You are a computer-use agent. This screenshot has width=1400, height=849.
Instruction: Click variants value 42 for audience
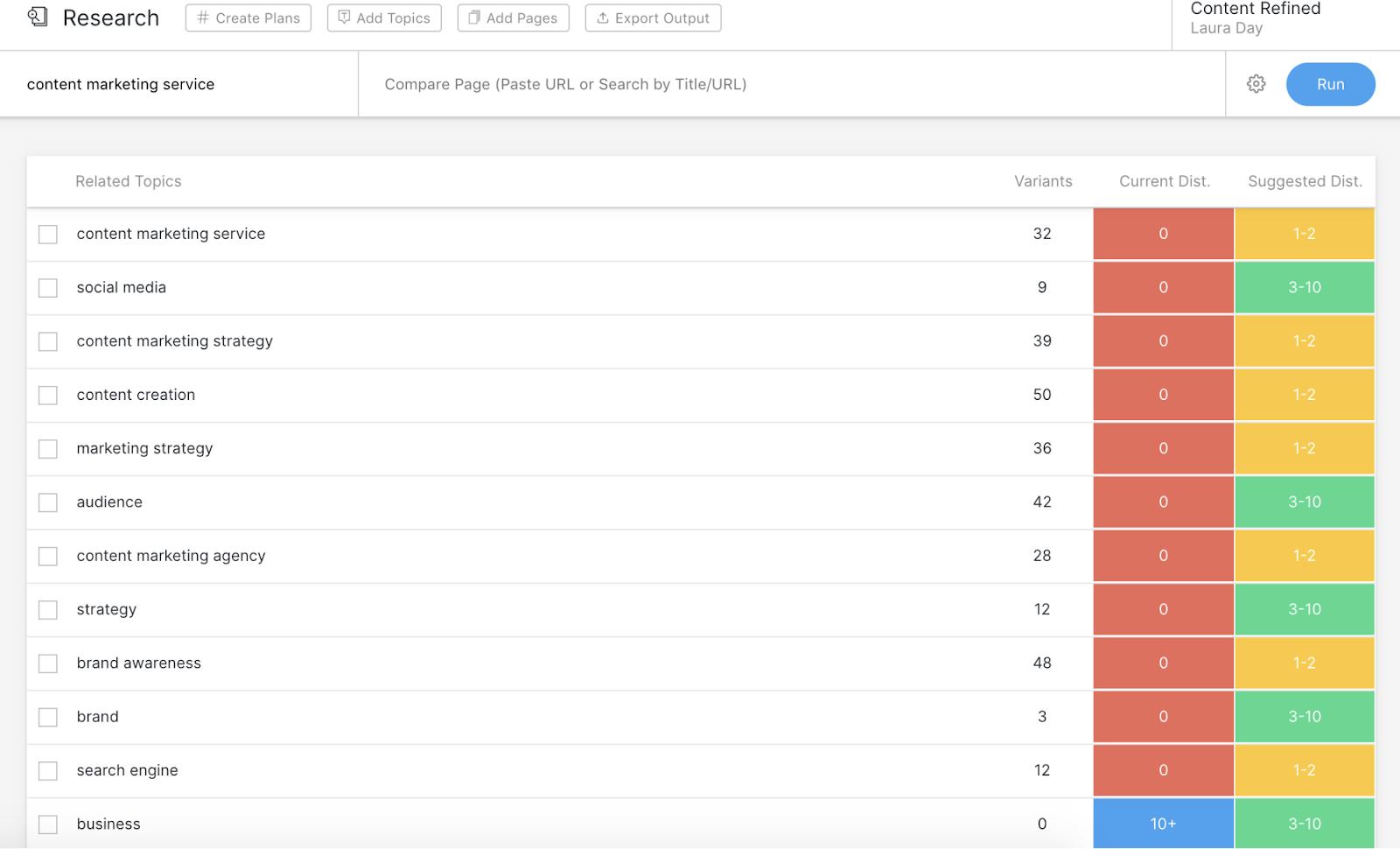(1042, 502)
